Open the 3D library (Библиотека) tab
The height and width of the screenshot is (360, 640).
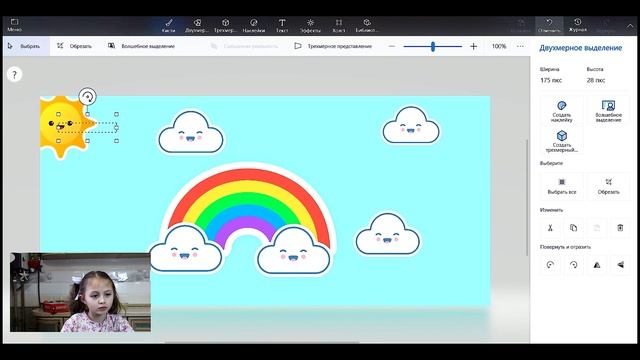367,25
